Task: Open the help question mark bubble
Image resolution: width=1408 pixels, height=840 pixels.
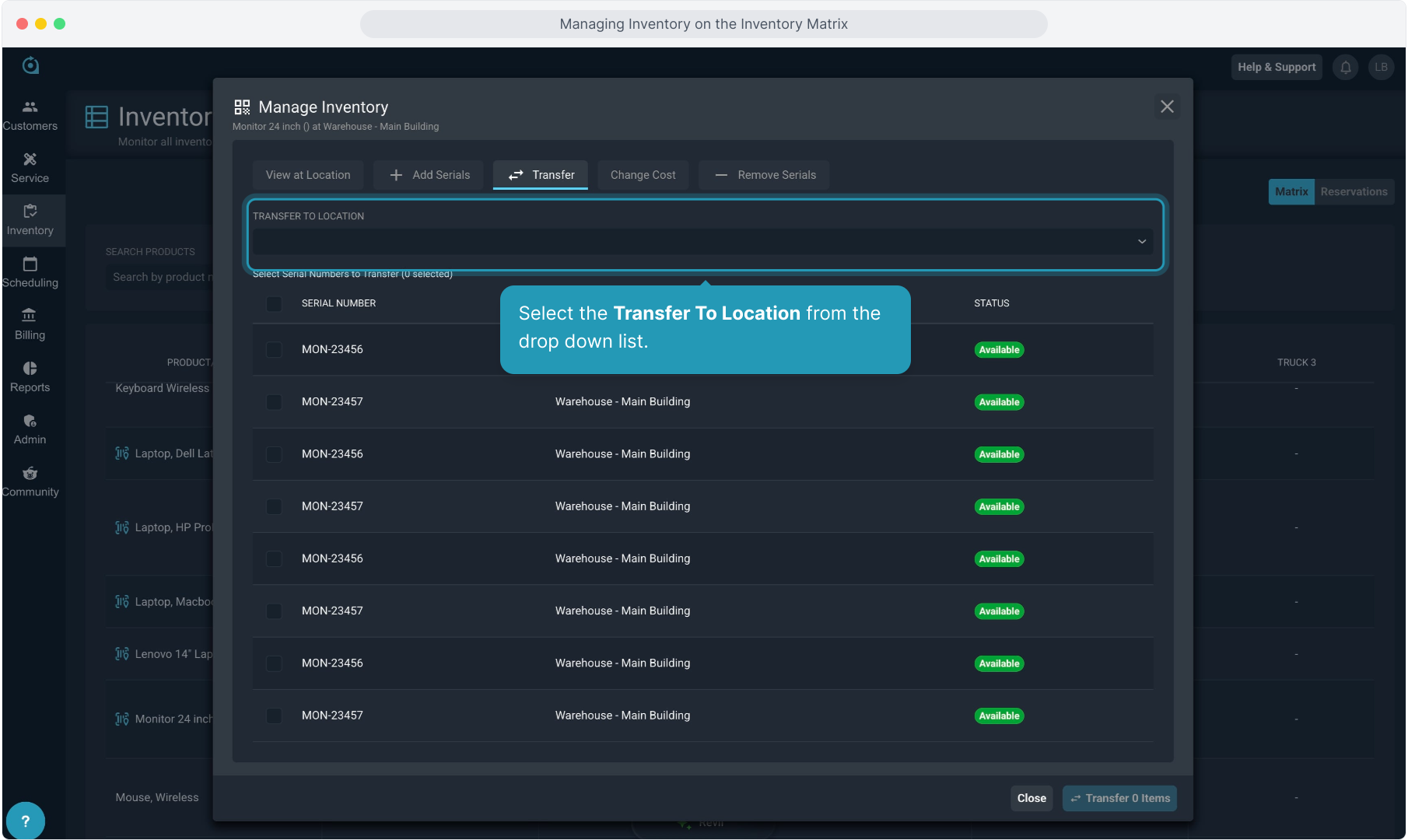Action: [x=25, y=821]
